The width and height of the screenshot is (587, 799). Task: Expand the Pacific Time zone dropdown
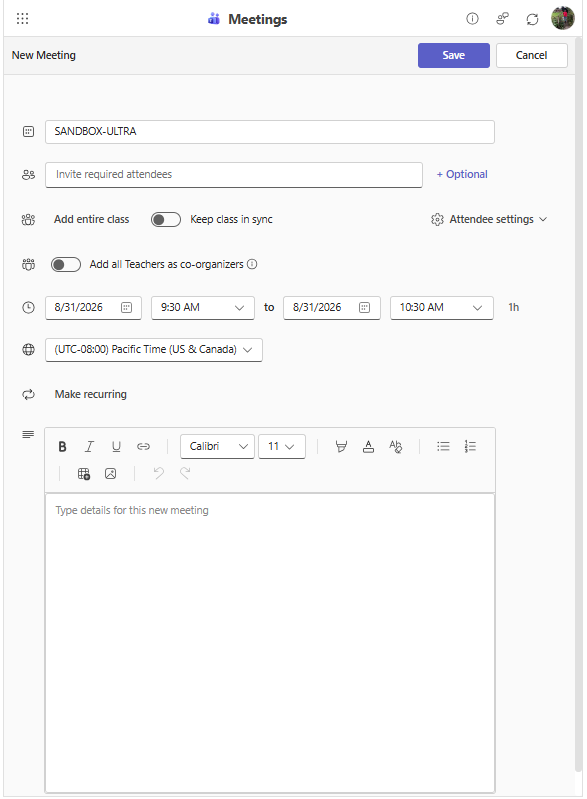pos(154,350)
